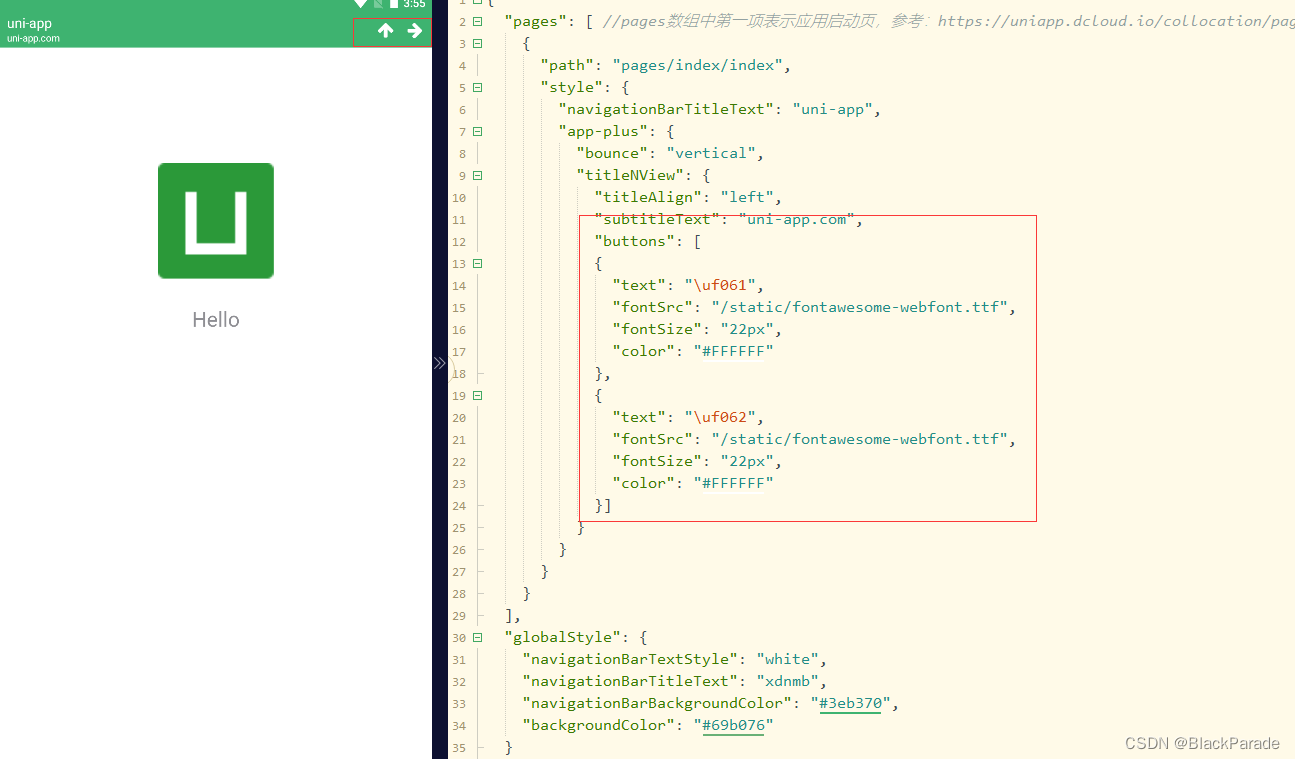Viewport: 1295px width, 759px height.
Task: Click the up arrow button in the app title bar
Action: [385, 30]
